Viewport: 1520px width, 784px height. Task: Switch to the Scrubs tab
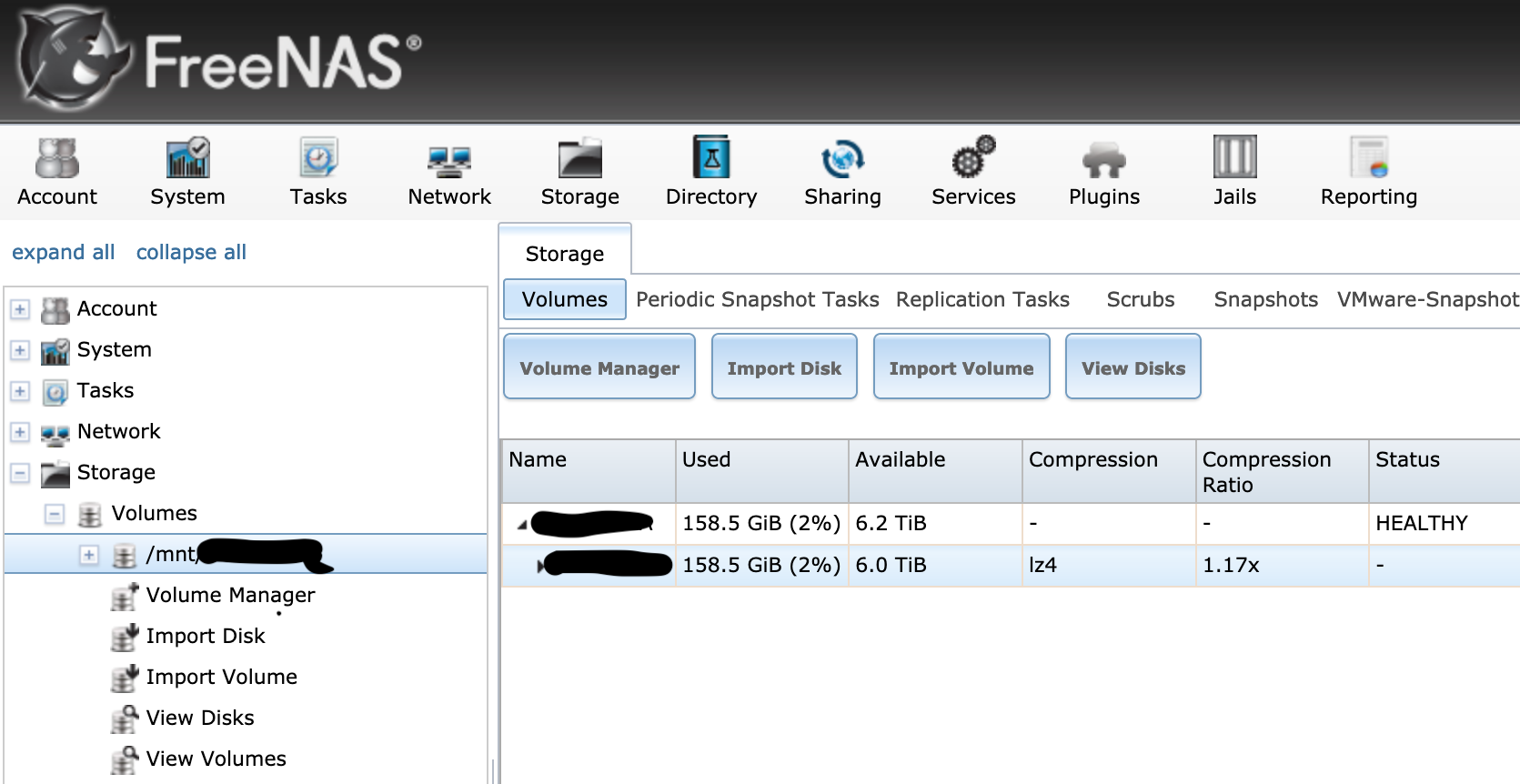[1141, 299]
